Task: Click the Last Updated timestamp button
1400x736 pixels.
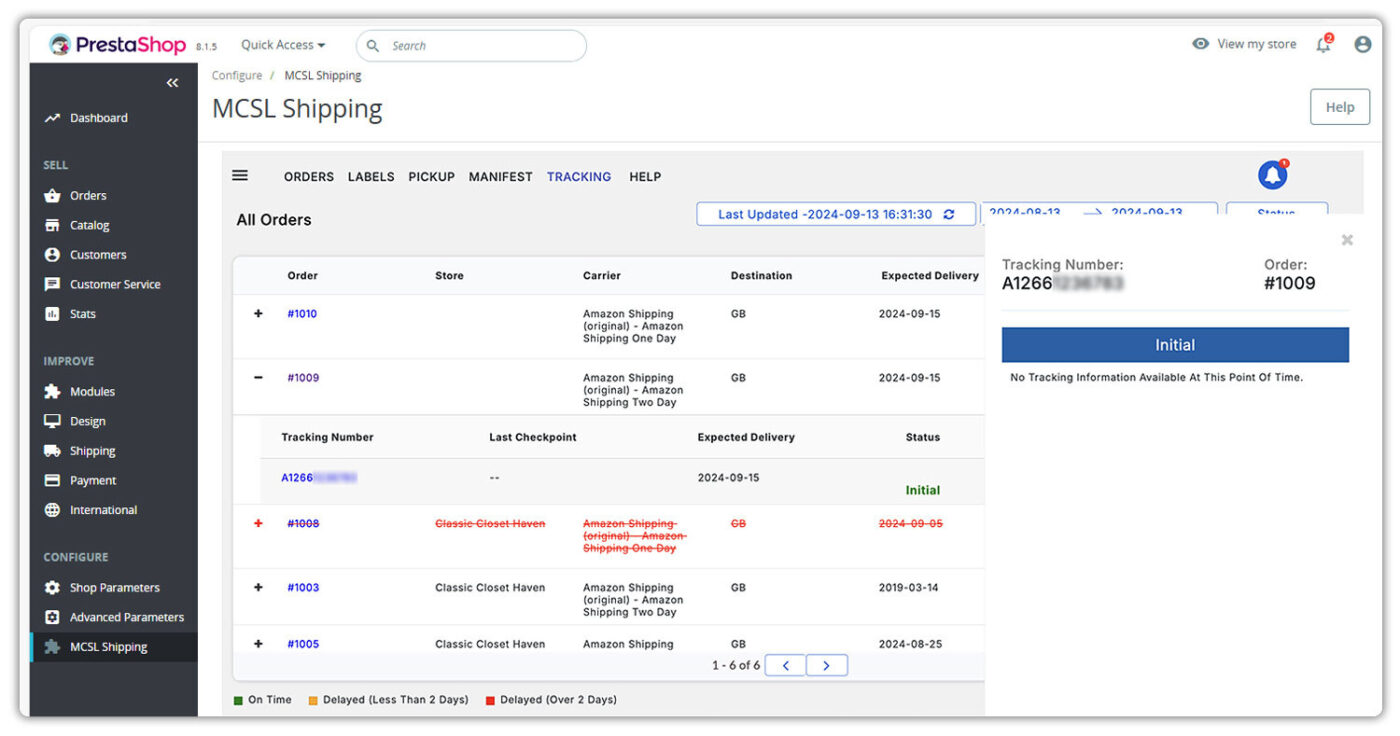Action: coord(836,214)
